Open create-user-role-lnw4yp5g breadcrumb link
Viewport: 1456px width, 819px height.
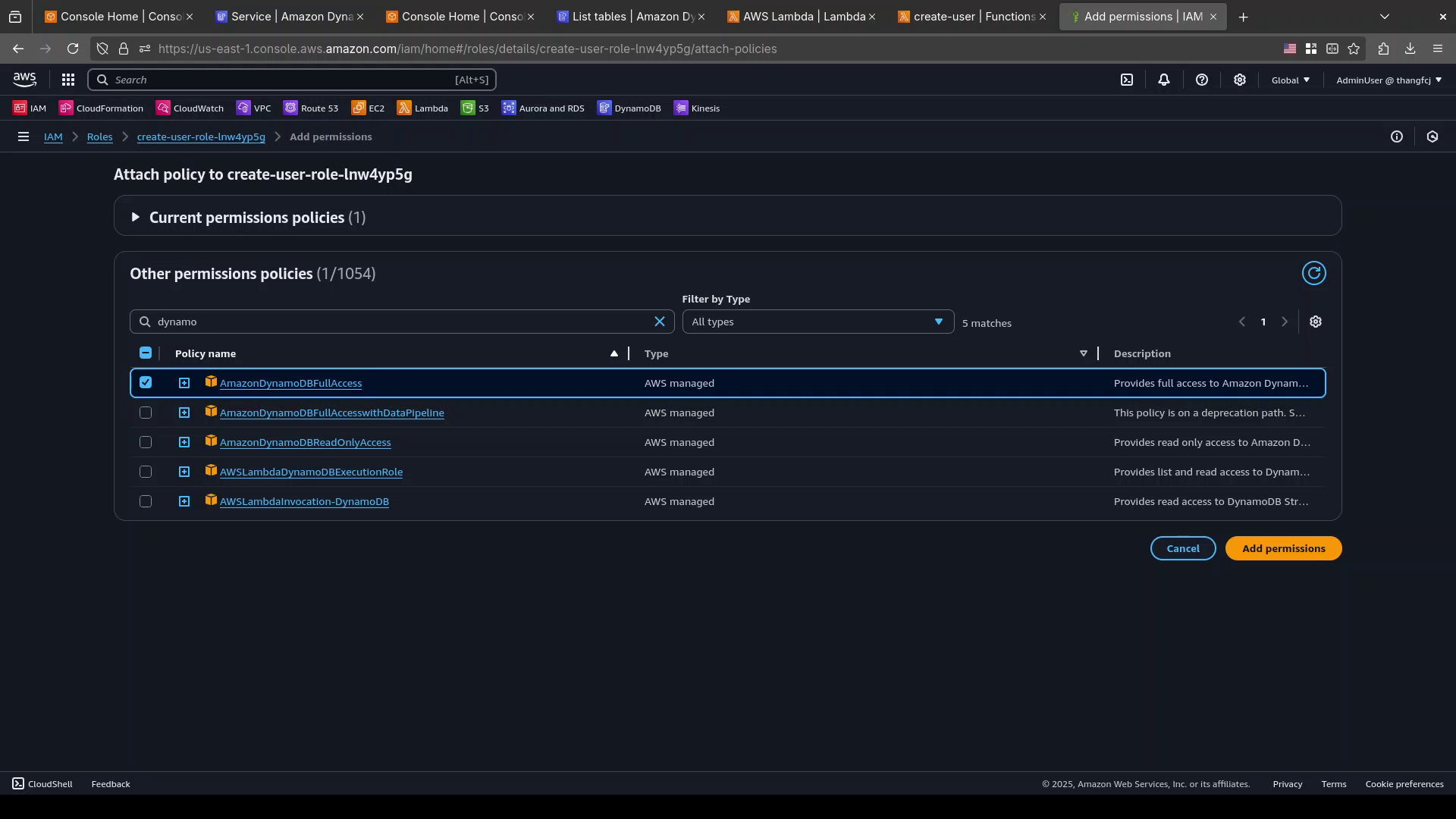click(x=201, y=136)
